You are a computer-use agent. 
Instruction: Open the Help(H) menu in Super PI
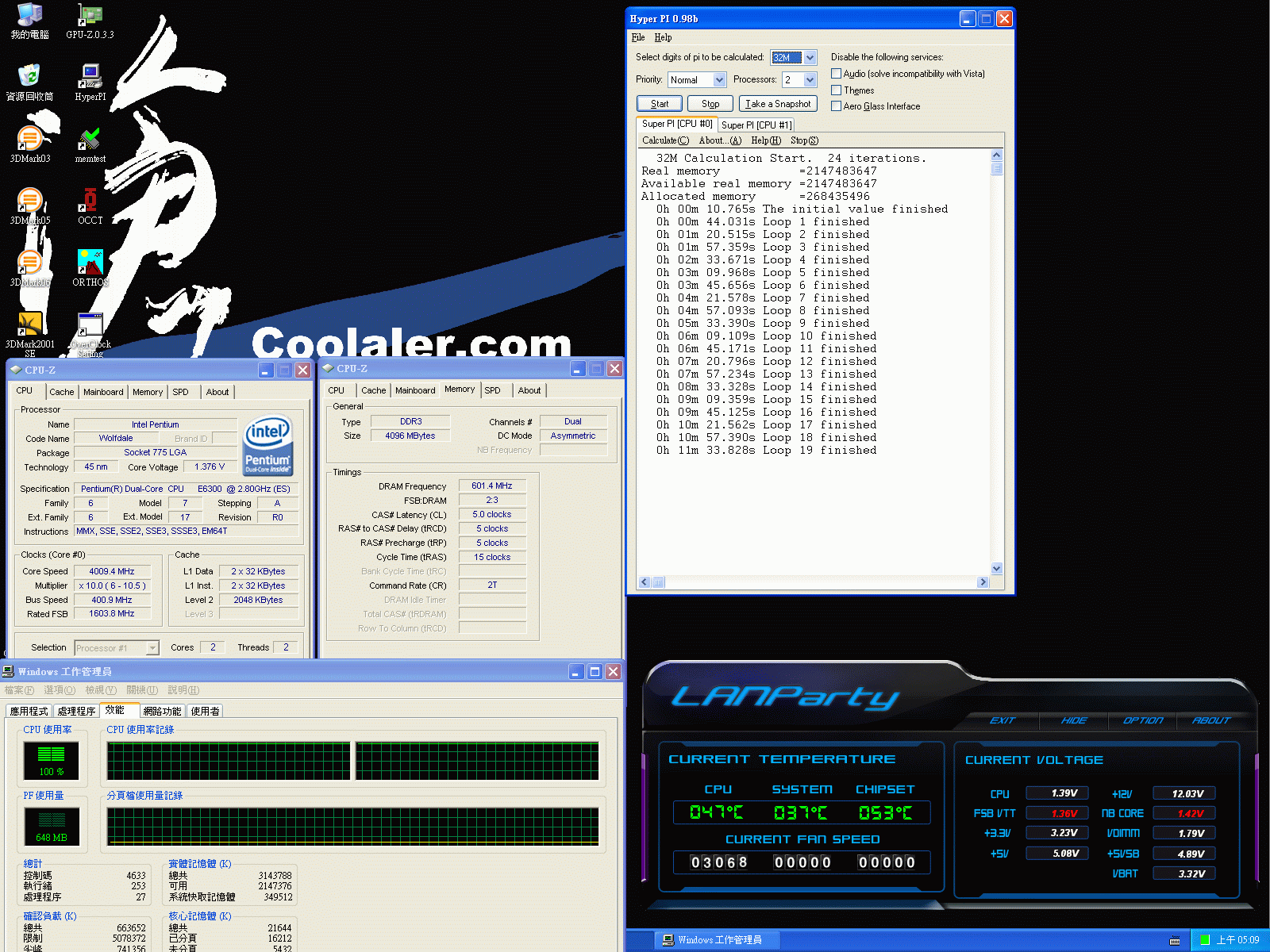(x=766, y=140)
